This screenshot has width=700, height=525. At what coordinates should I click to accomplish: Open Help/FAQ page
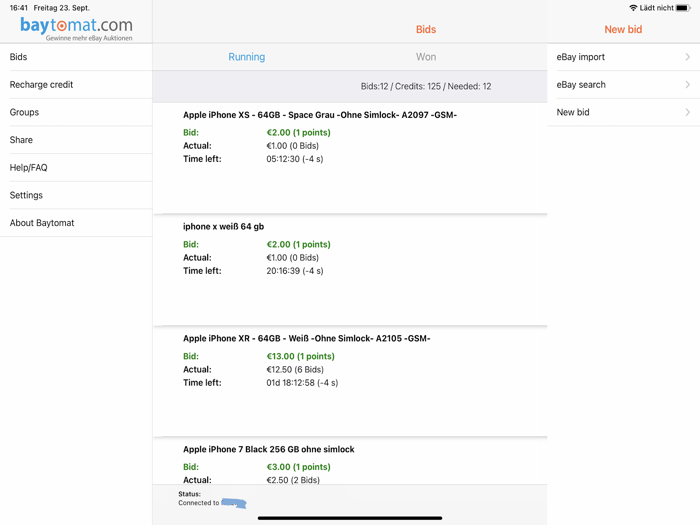76,167
